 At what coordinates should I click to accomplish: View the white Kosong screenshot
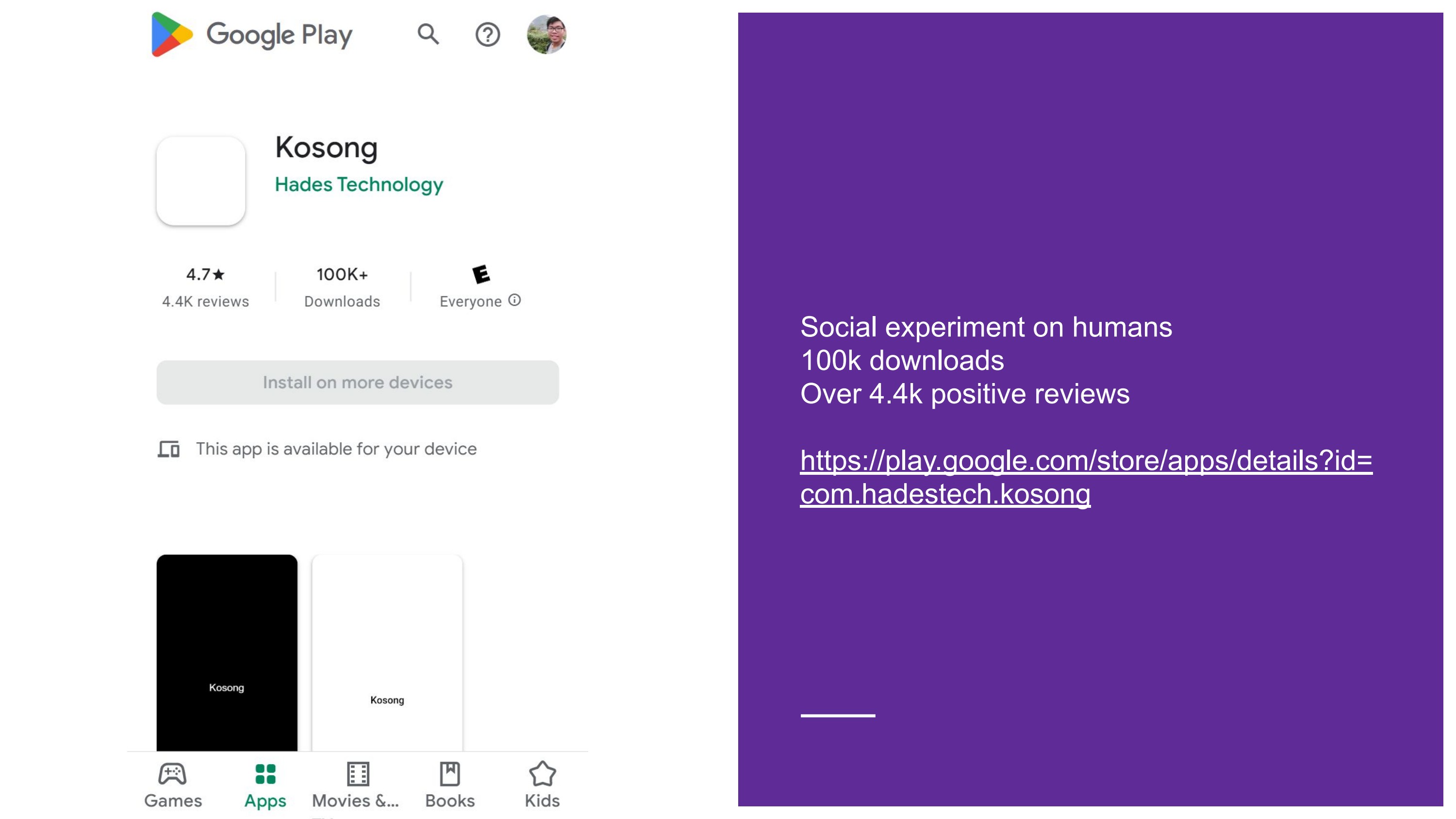(x=387, y=653)
